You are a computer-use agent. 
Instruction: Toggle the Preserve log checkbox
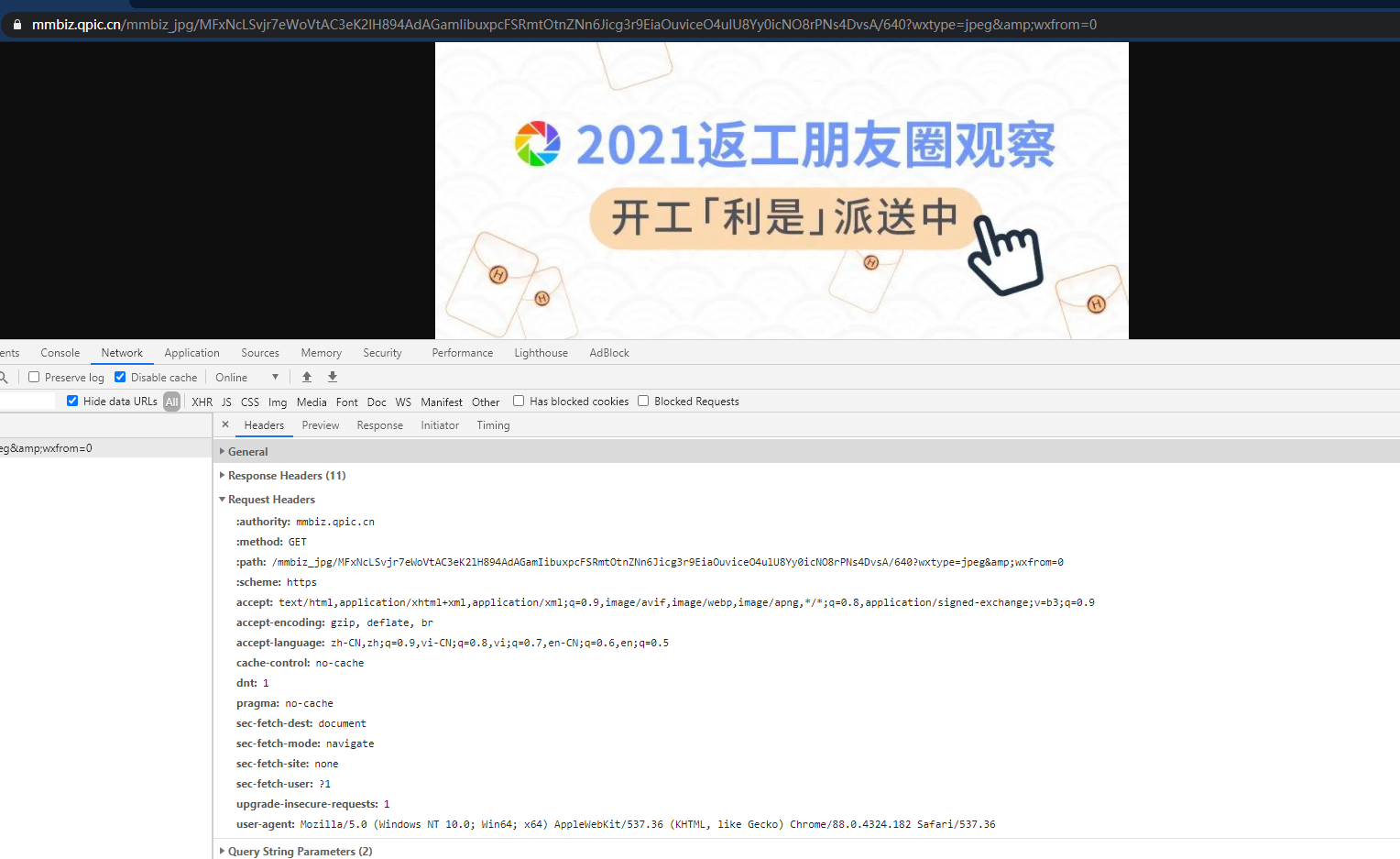point(34,377)
